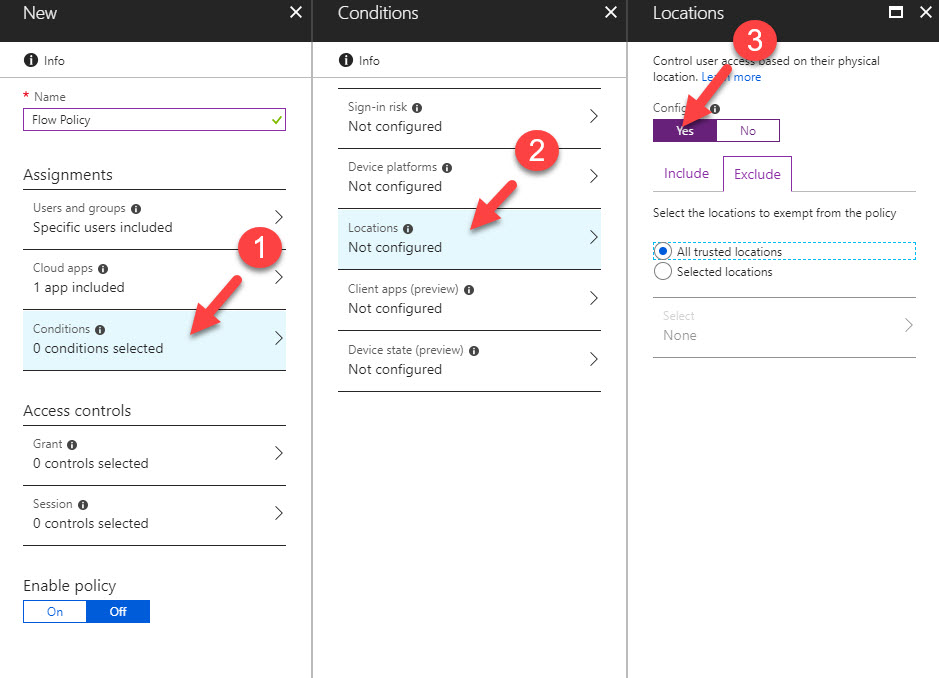Click '0 controls selected' under Session
This screenshot has width=939, height=678.
point(90,523)
